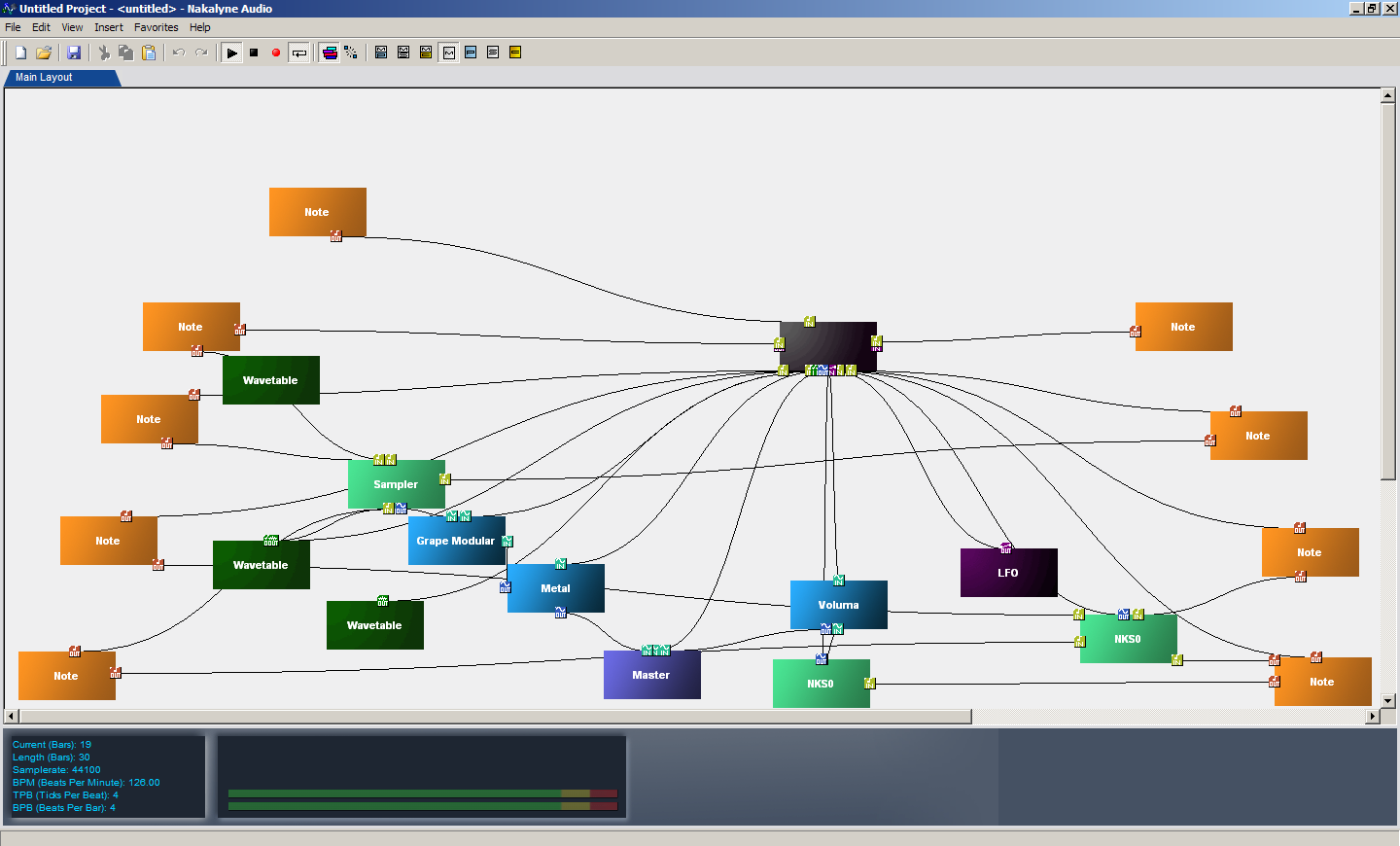Create a new project with the New icon
The image size is (1400, 846).
coord(20,53)
